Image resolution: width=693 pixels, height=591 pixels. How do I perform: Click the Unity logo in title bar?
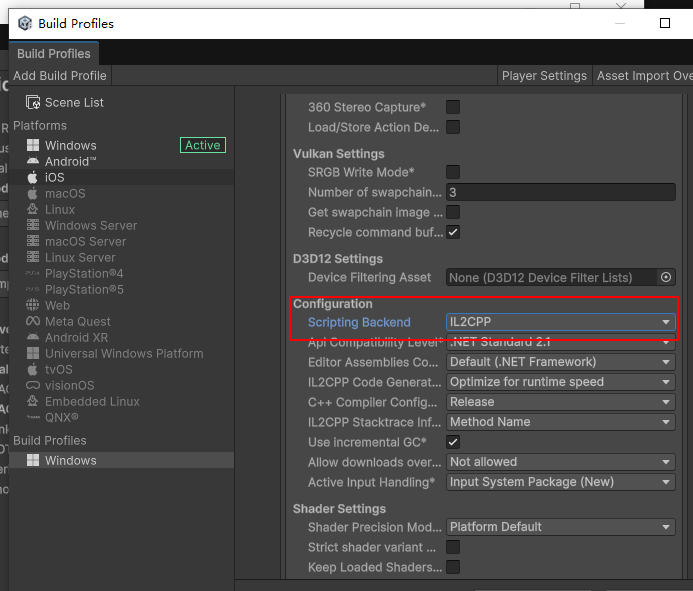(x=25, y=23)
